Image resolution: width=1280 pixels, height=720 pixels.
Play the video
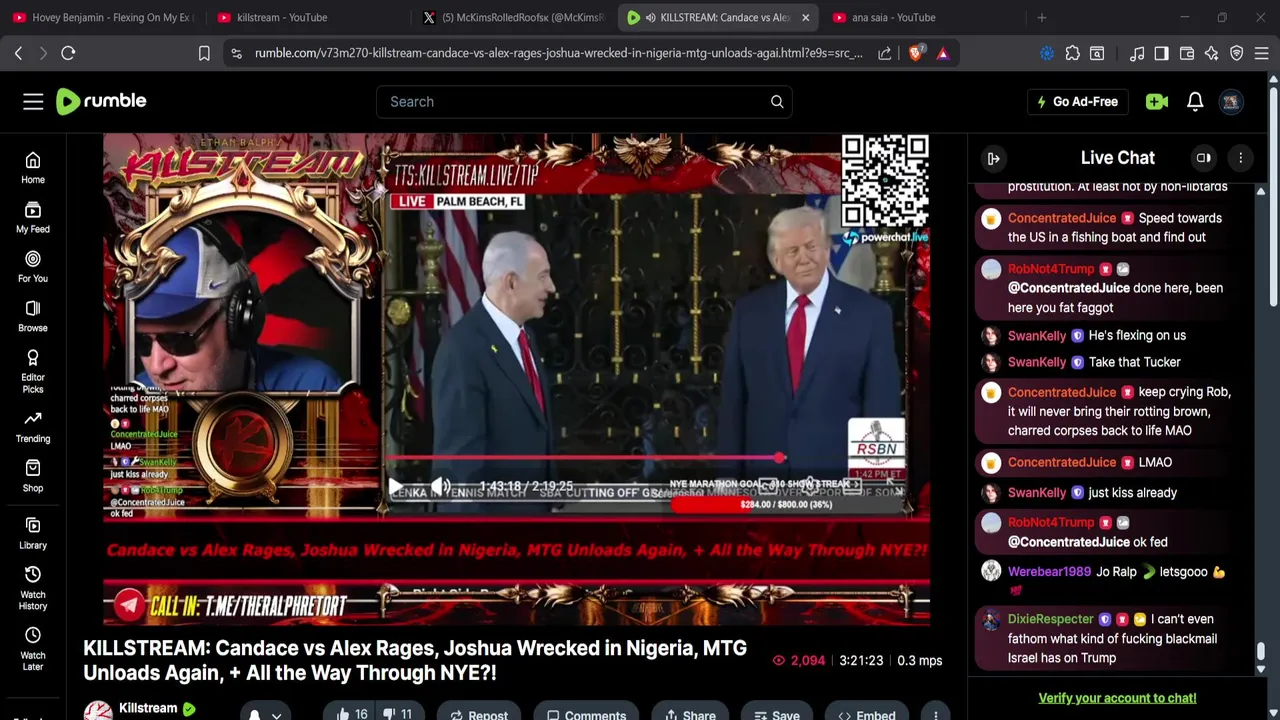point(396,487)
